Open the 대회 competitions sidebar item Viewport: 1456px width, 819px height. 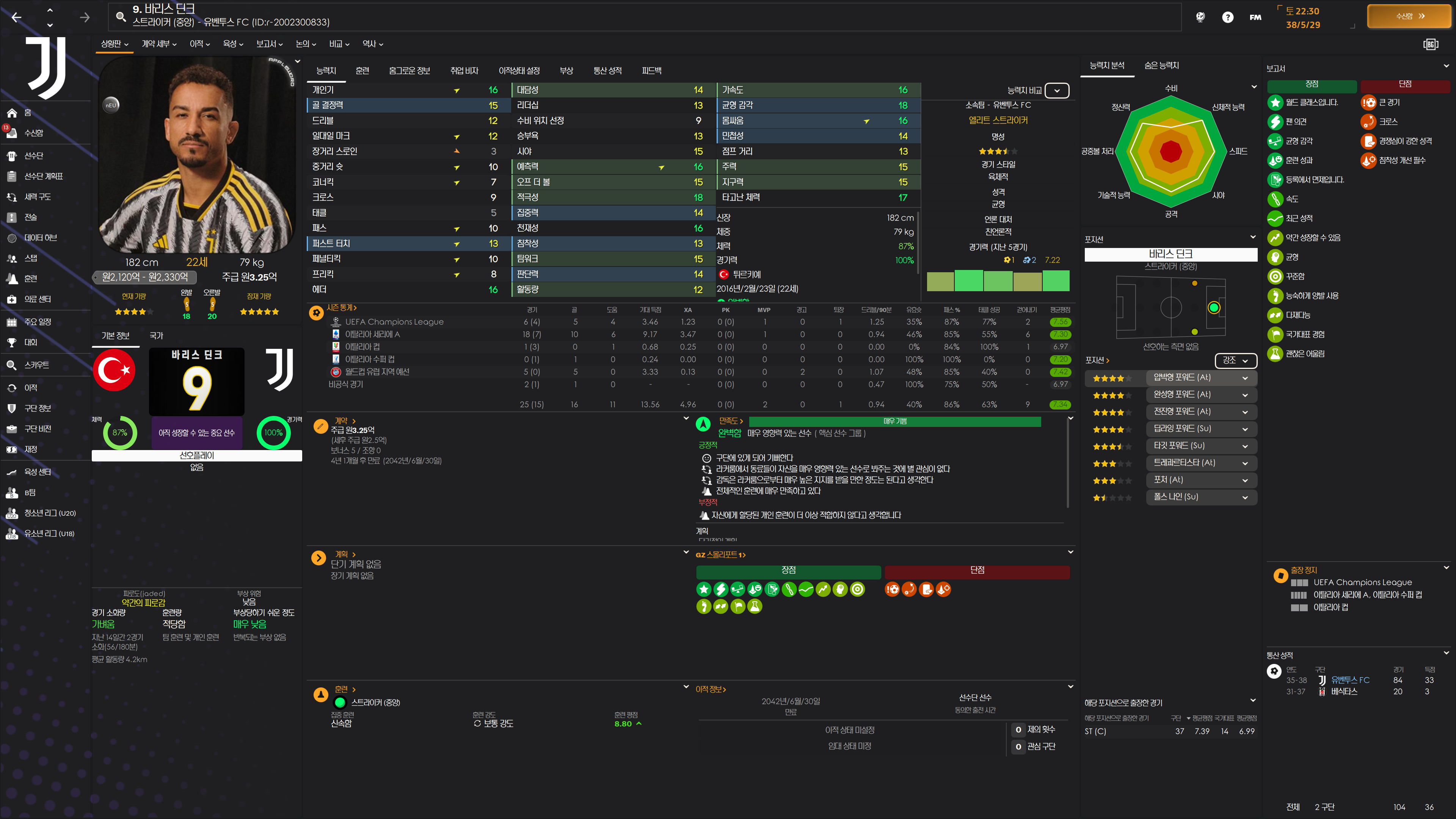(30, 342)
